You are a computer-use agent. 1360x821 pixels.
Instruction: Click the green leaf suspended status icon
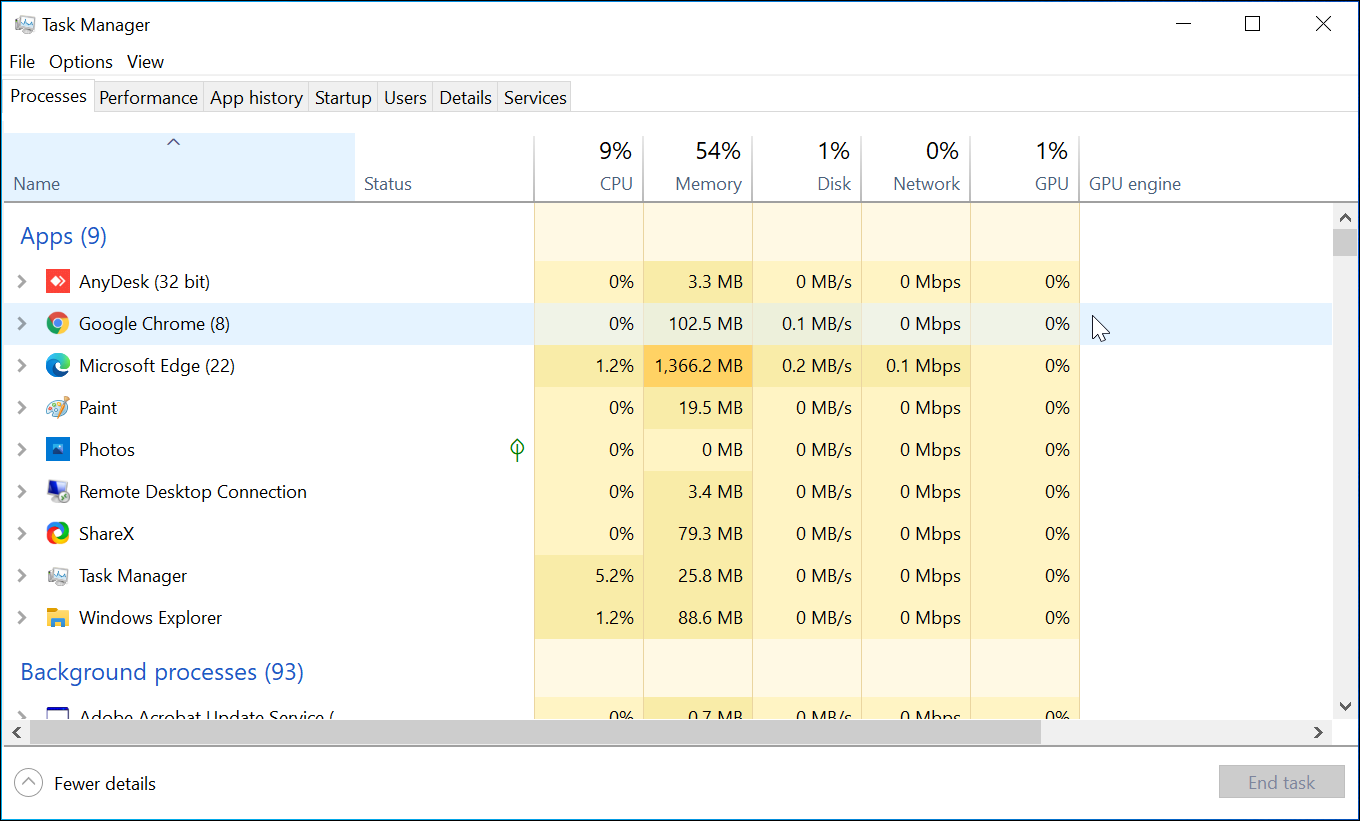[x=517, y=450]
